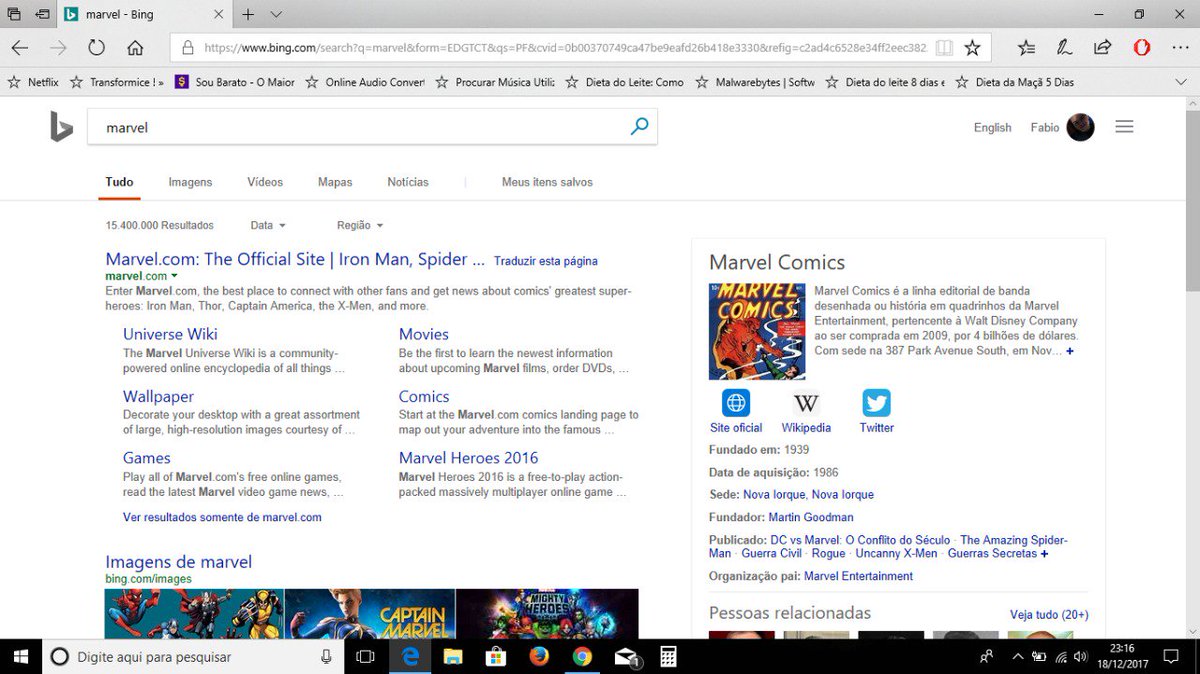Open the Marvel.com Official Site result
The width and height of the screenshot is (1200, 674).
click(295, 259)
